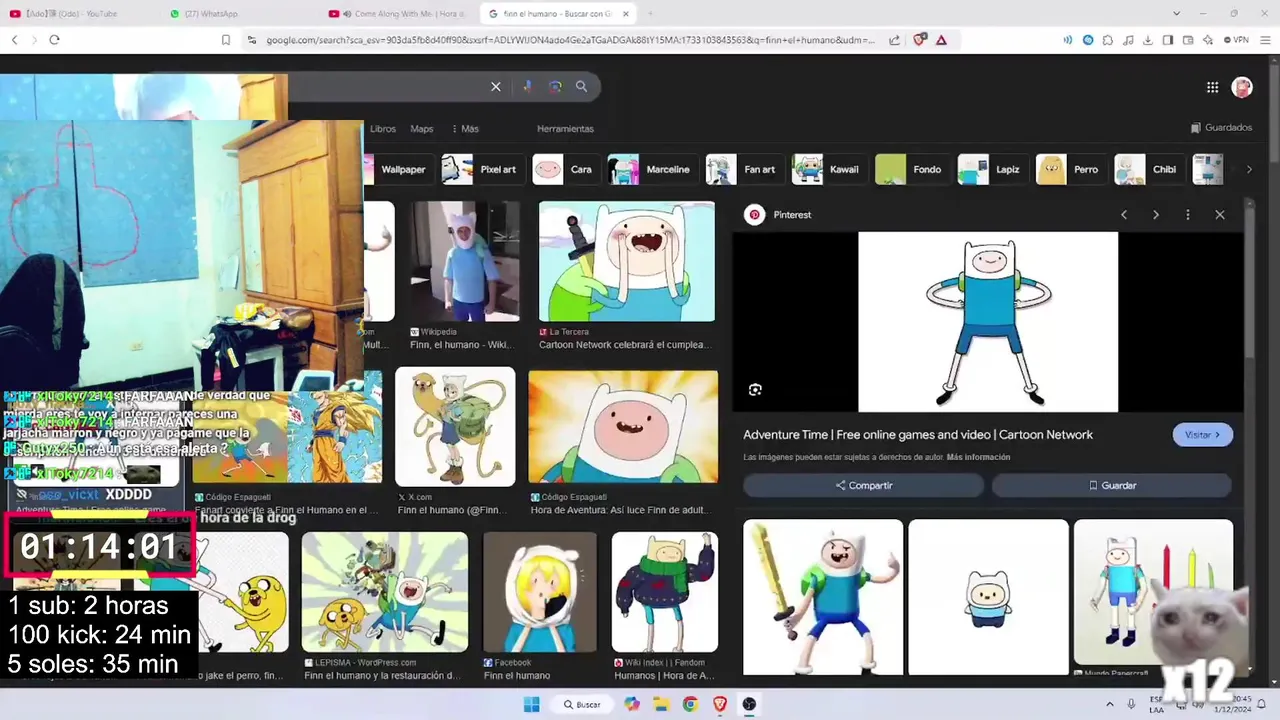This screenshot has width=1280, height=720.
Task: Open Herramientas search tools
Action: [x=565, y=129]
